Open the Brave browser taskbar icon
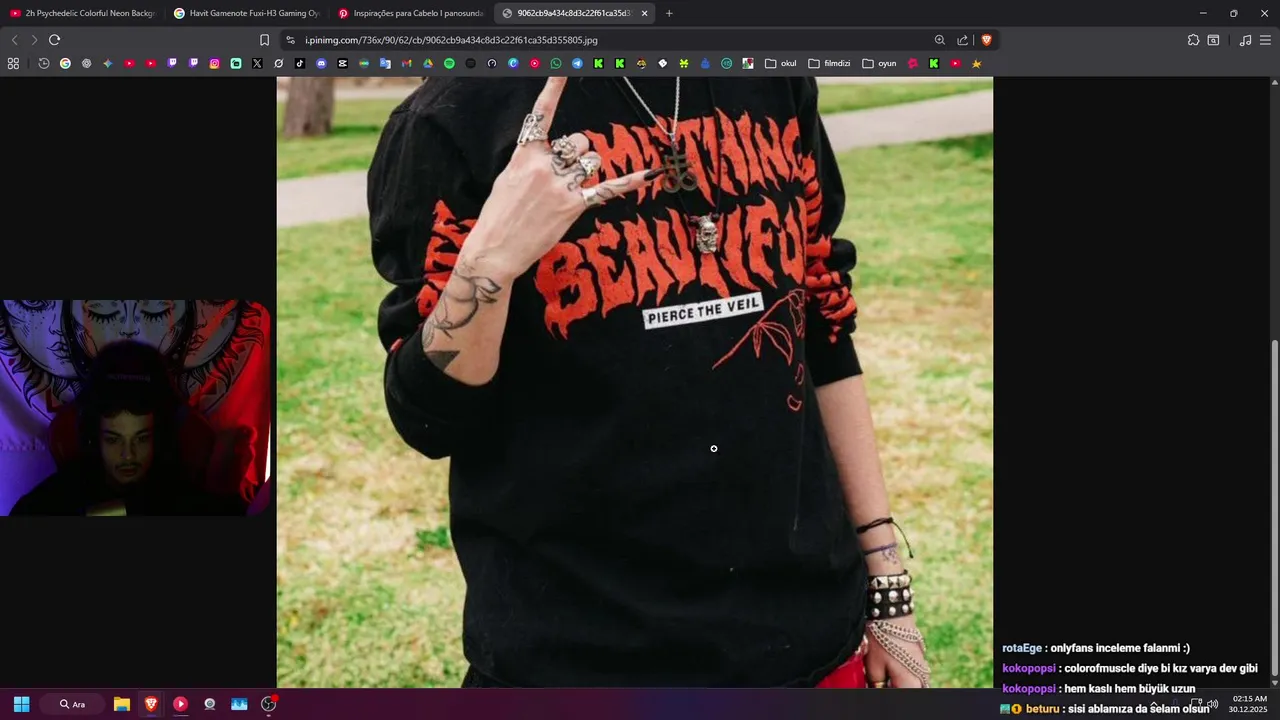This screenshot has width=1280, height=720. (x=151, y=704)
